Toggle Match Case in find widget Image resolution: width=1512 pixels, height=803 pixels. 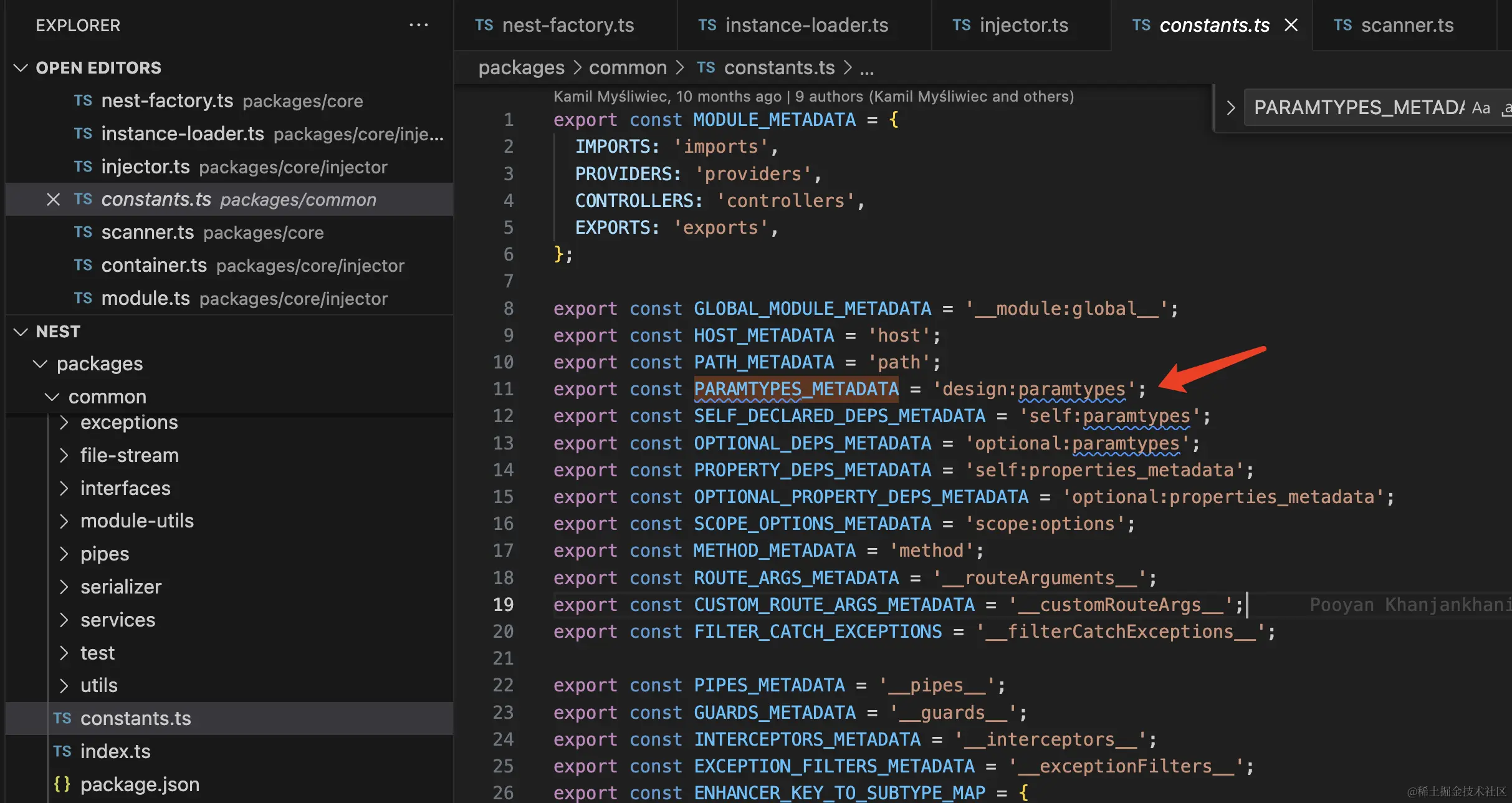(1481, 108)
